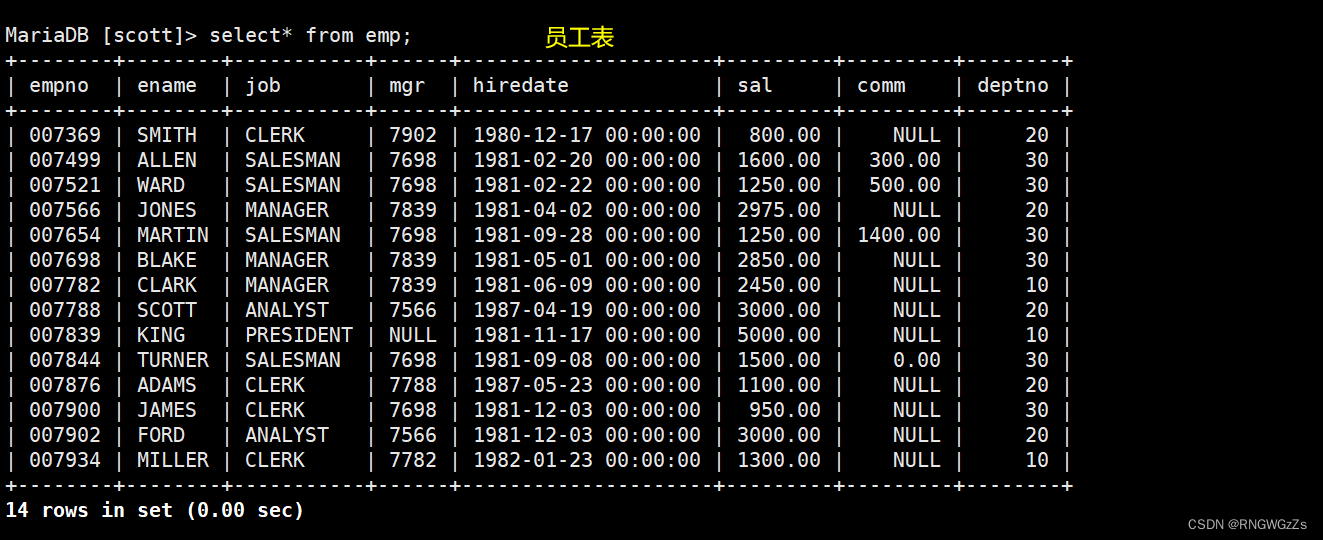
Task: Click the 'comm' column header
Action: point(881,86)
